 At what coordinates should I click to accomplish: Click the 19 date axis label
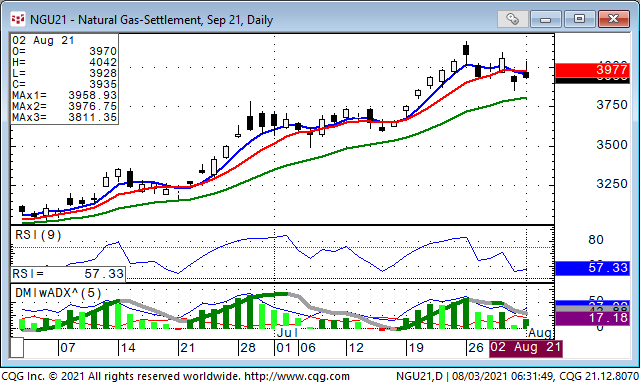tap(416, 348)
